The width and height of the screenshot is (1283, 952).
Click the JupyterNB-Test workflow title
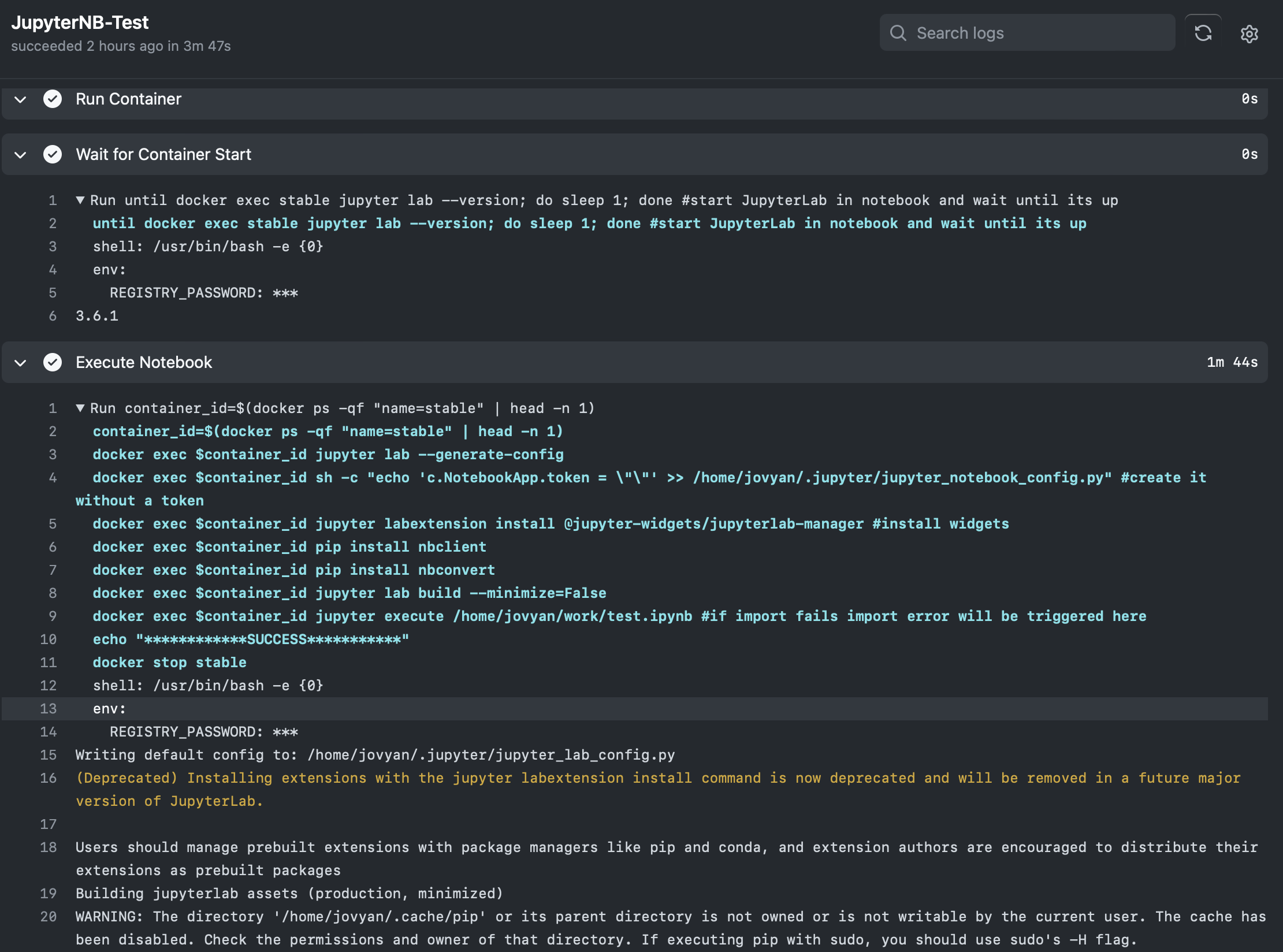tap(79, 22)
